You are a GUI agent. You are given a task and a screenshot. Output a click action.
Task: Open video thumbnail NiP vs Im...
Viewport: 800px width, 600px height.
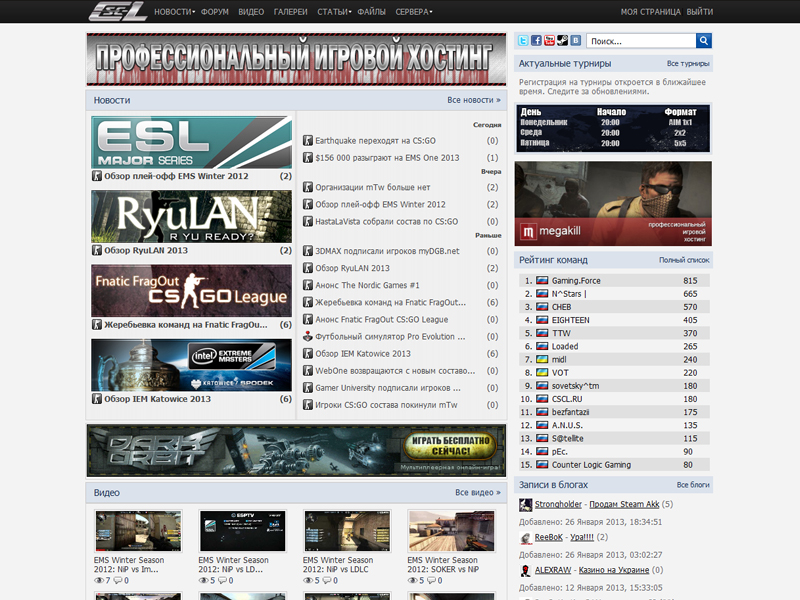[x=138, y=531]
